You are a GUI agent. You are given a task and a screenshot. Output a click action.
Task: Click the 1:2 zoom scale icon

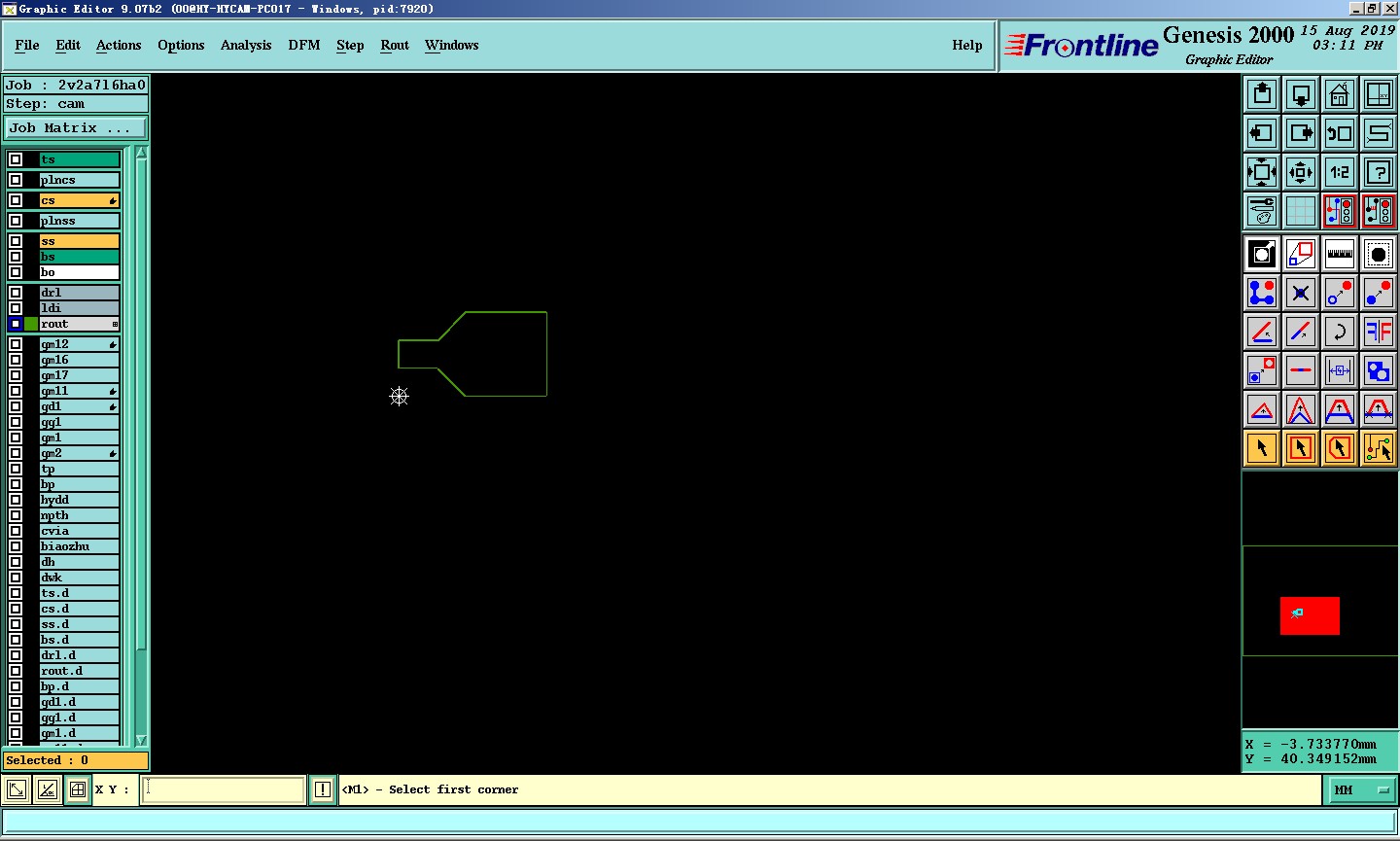(1340, 172)
